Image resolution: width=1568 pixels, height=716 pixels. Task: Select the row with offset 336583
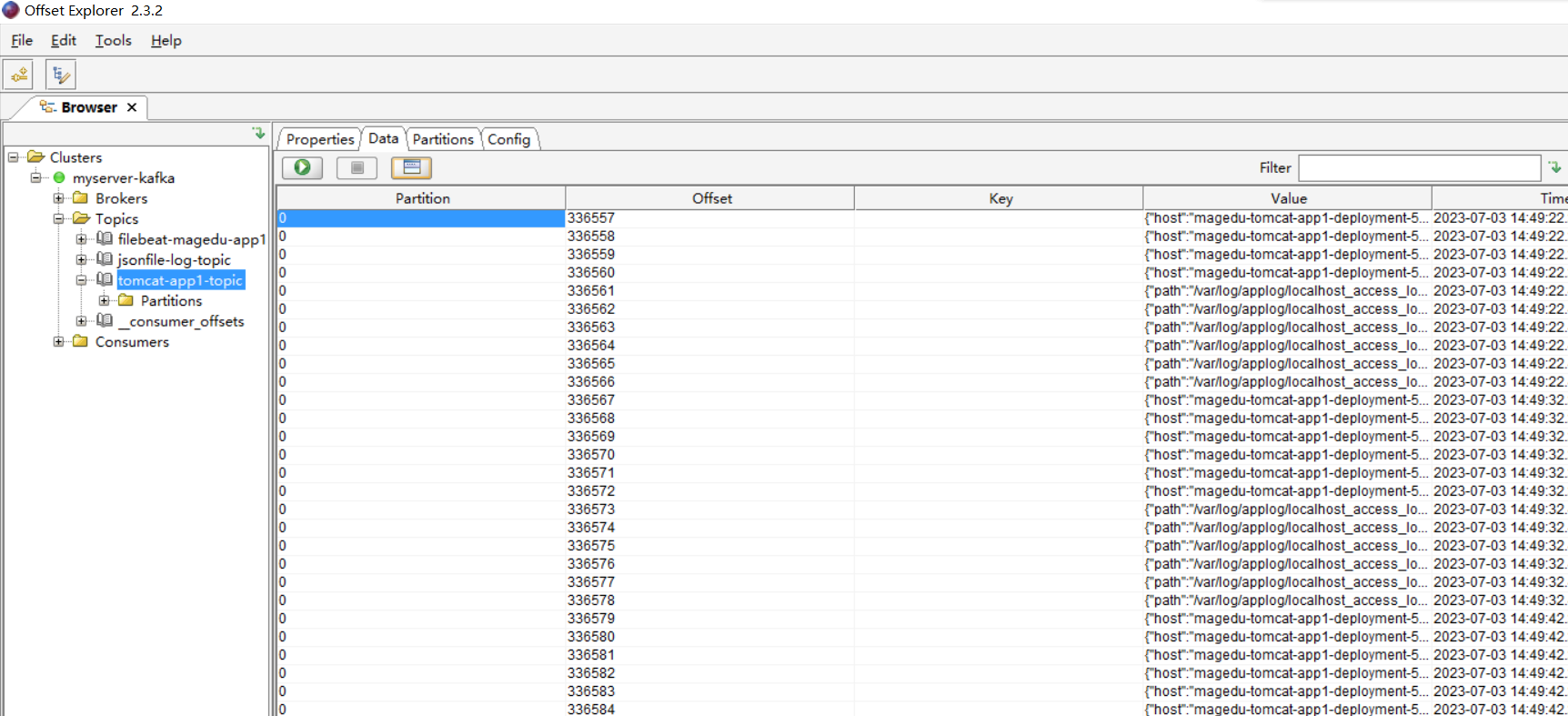click(x=922, y=691)
